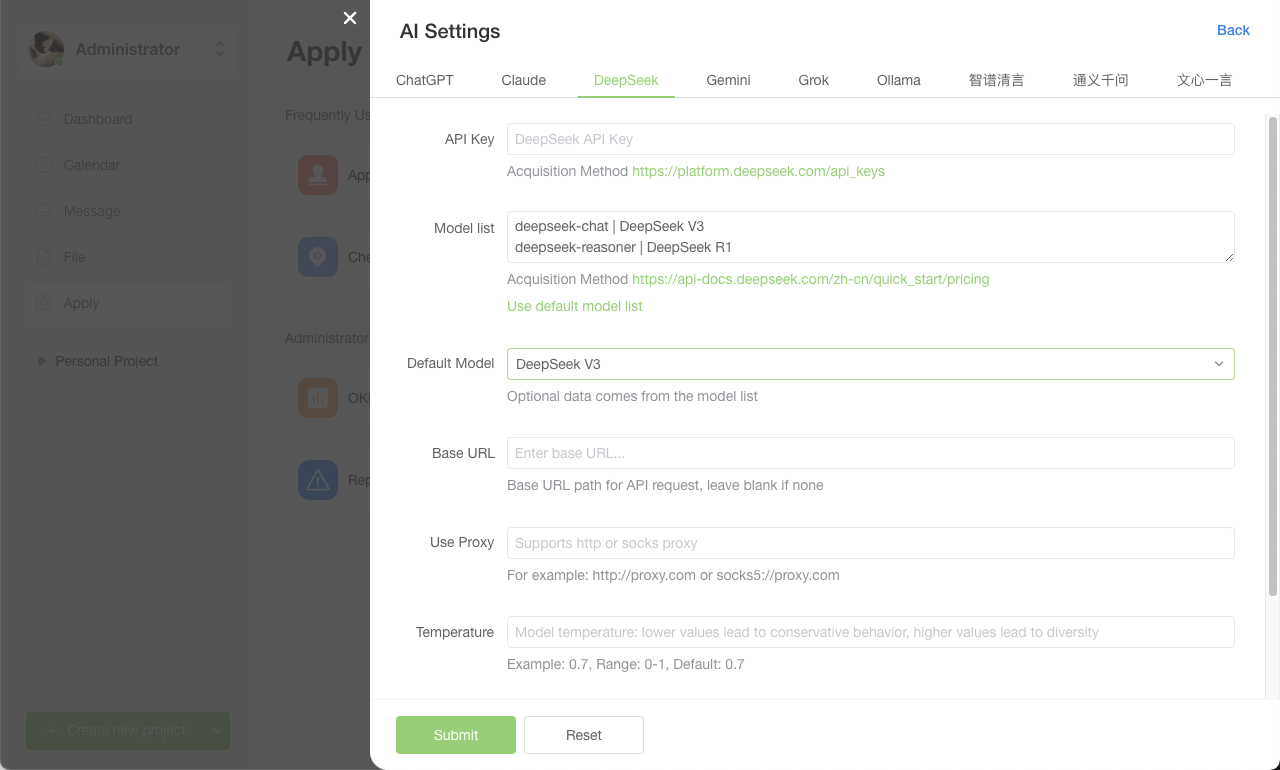Click the File sidebar icon
This screenshot has height=770, width=1280.
(x=44, y=257)
